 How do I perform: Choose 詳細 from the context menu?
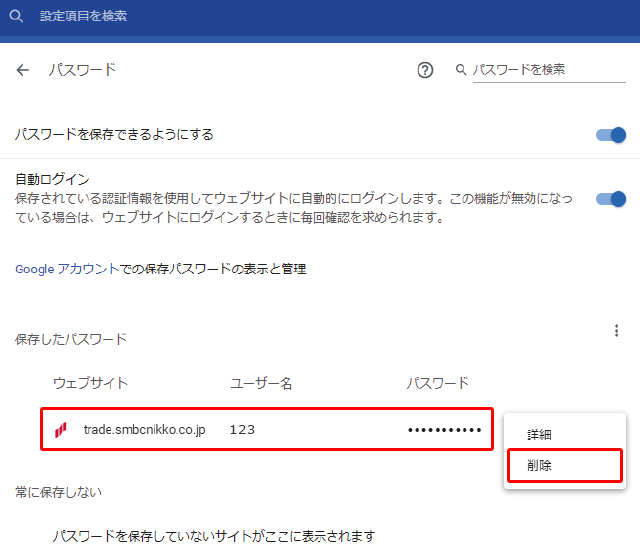pos(540,435)
